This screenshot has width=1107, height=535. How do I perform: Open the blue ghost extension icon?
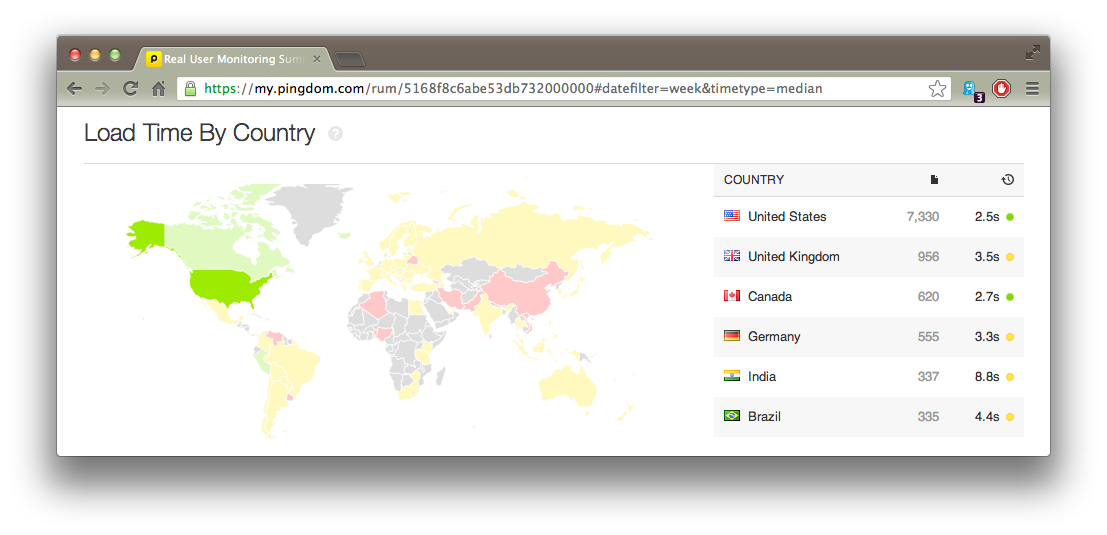(x=972, y=90)
